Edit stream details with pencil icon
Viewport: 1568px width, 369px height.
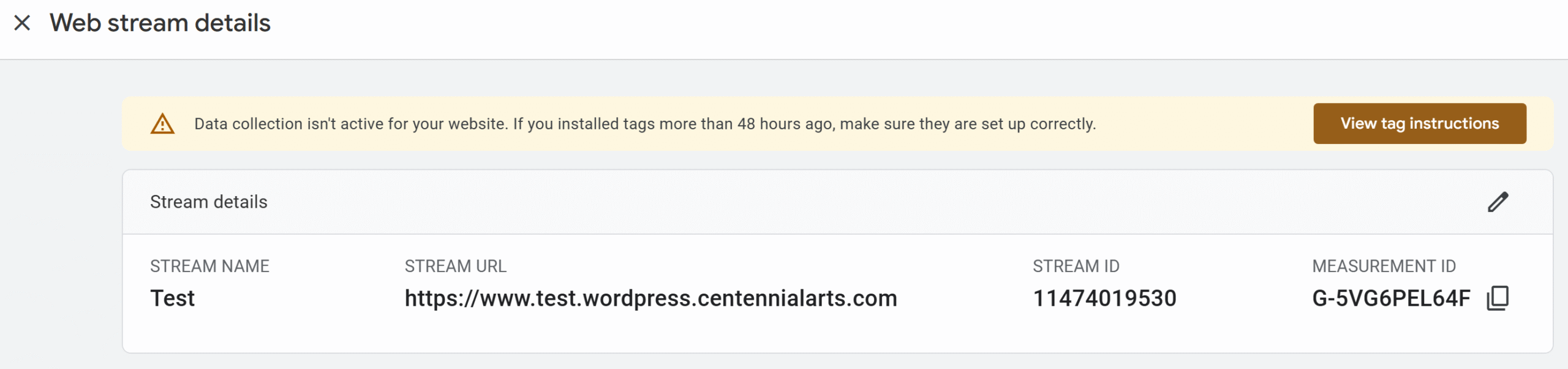click(x=1498, y=202)
